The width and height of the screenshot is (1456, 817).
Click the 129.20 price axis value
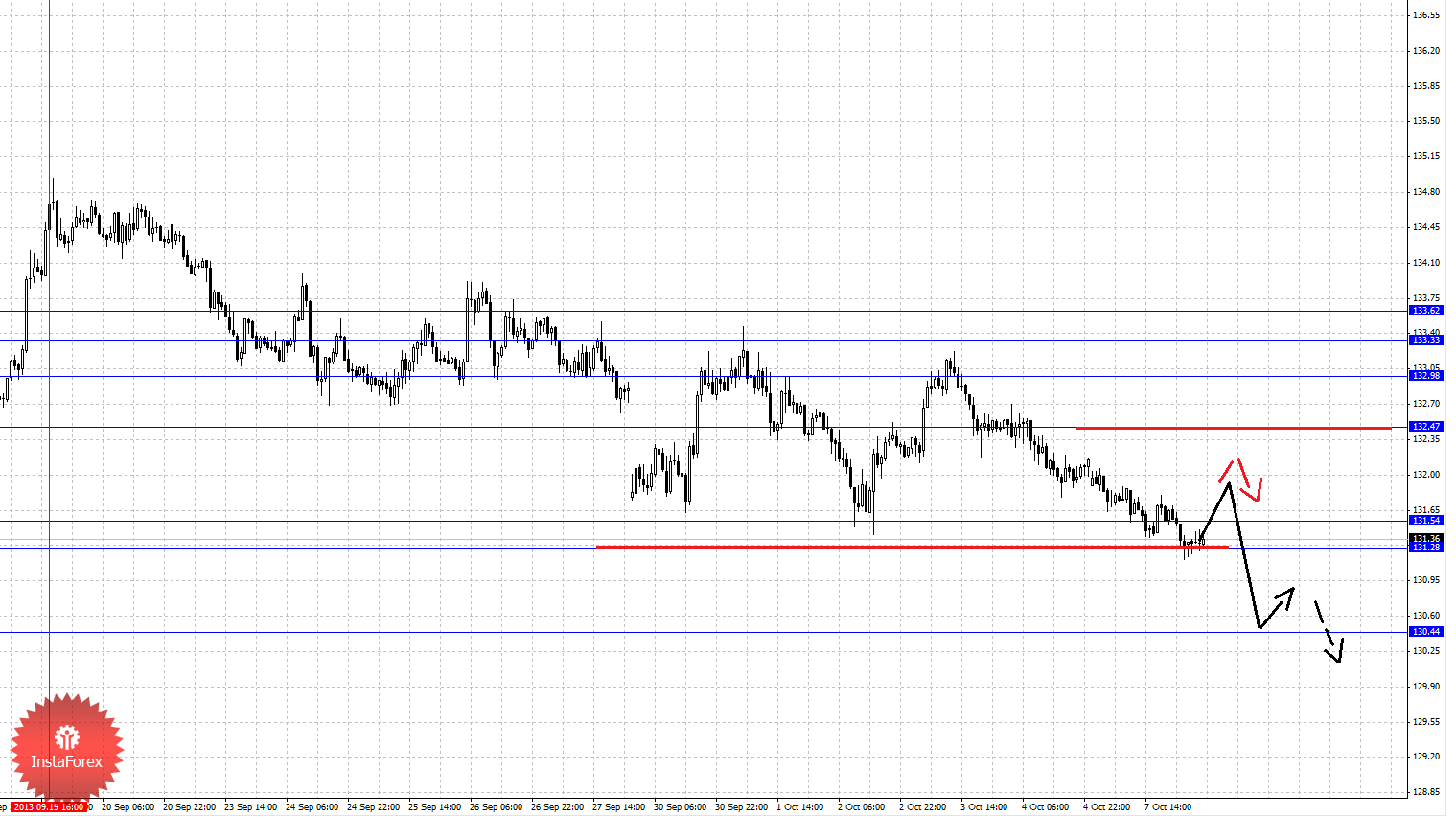pyautogui.click(x=1426, y=757)
